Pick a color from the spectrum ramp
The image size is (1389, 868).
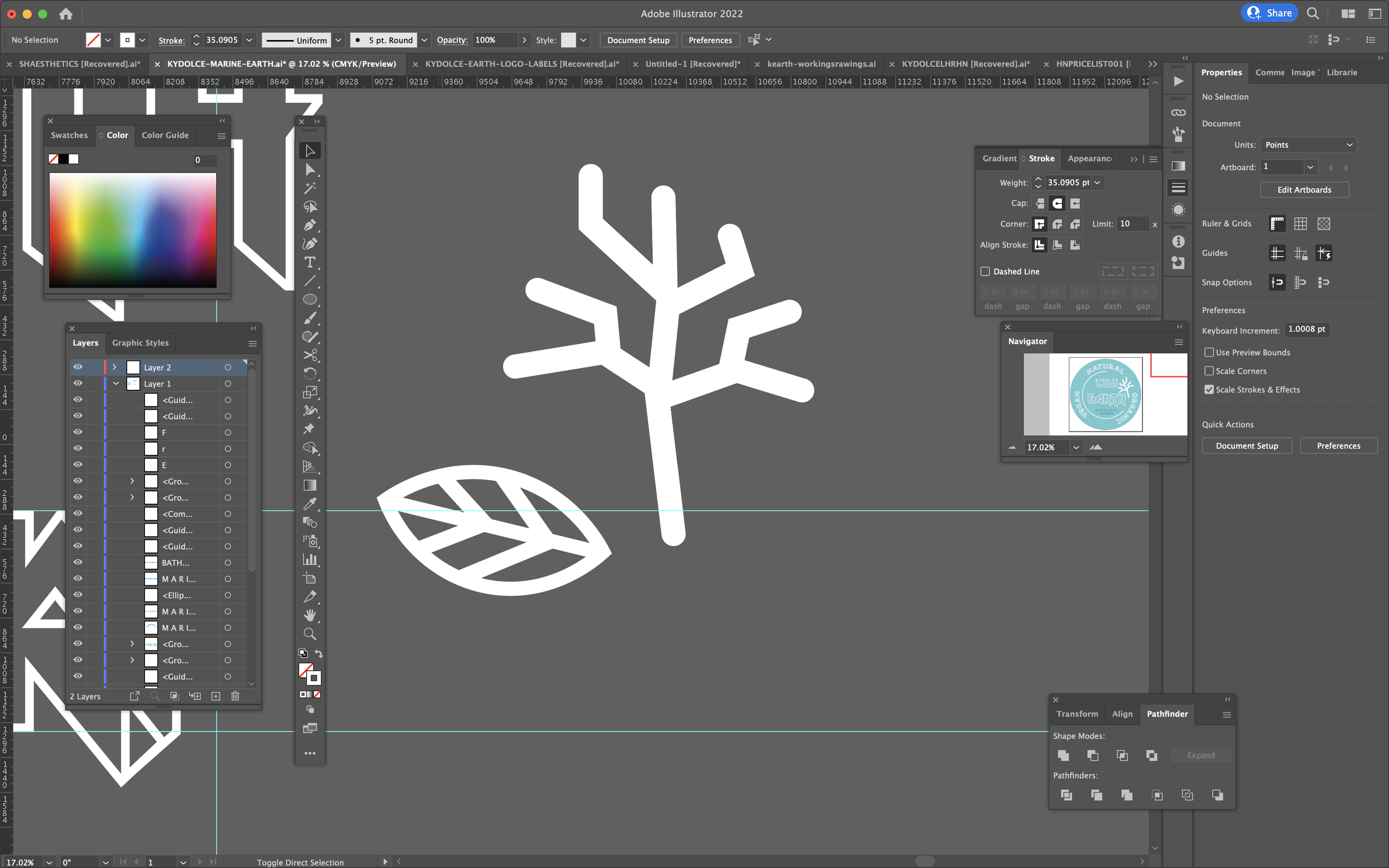point(133,230)
